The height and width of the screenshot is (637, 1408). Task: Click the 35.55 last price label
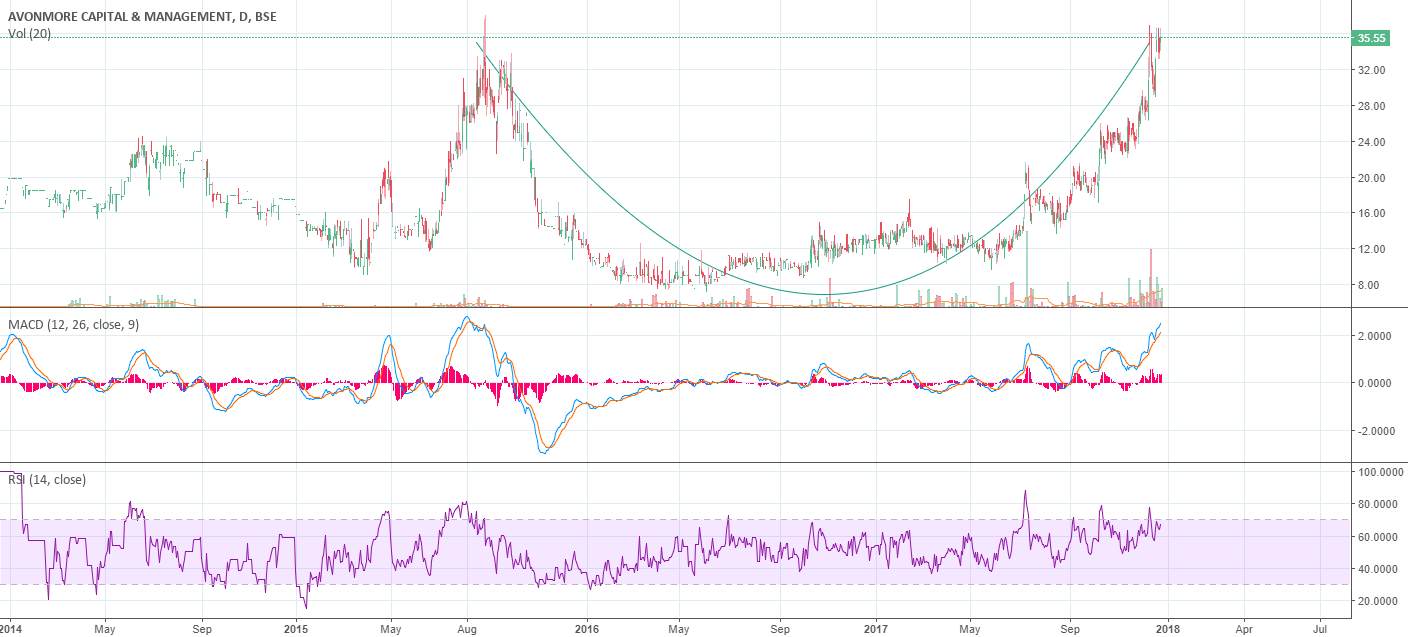[x=1369, y=39]
